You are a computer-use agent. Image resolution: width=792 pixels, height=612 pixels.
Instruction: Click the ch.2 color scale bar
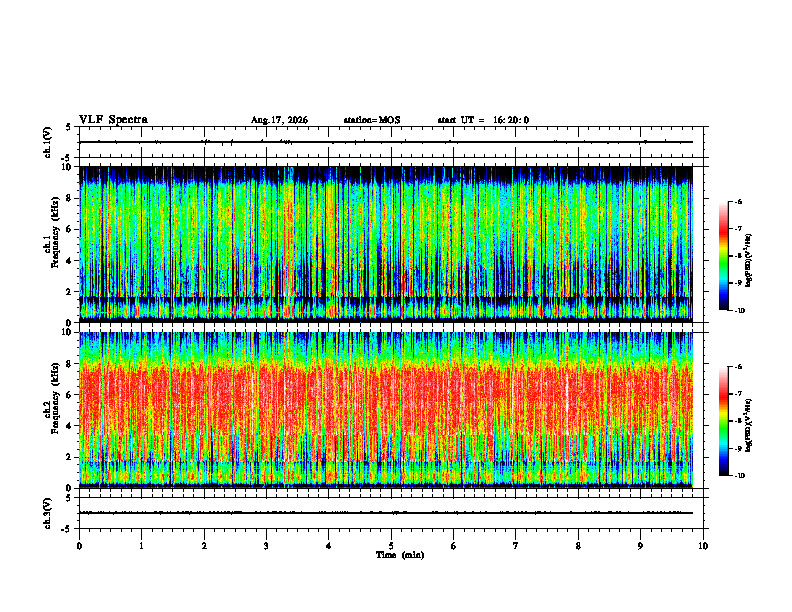[723, 421]
